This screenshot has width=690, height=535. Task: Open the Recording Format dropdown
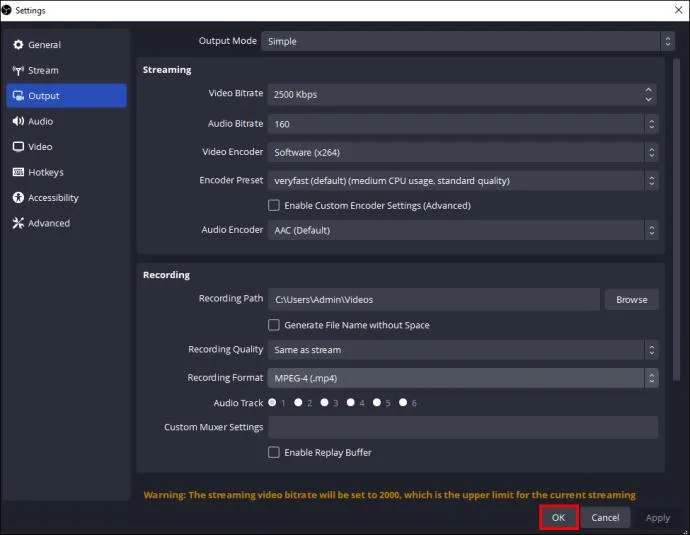tap(463, 378)
